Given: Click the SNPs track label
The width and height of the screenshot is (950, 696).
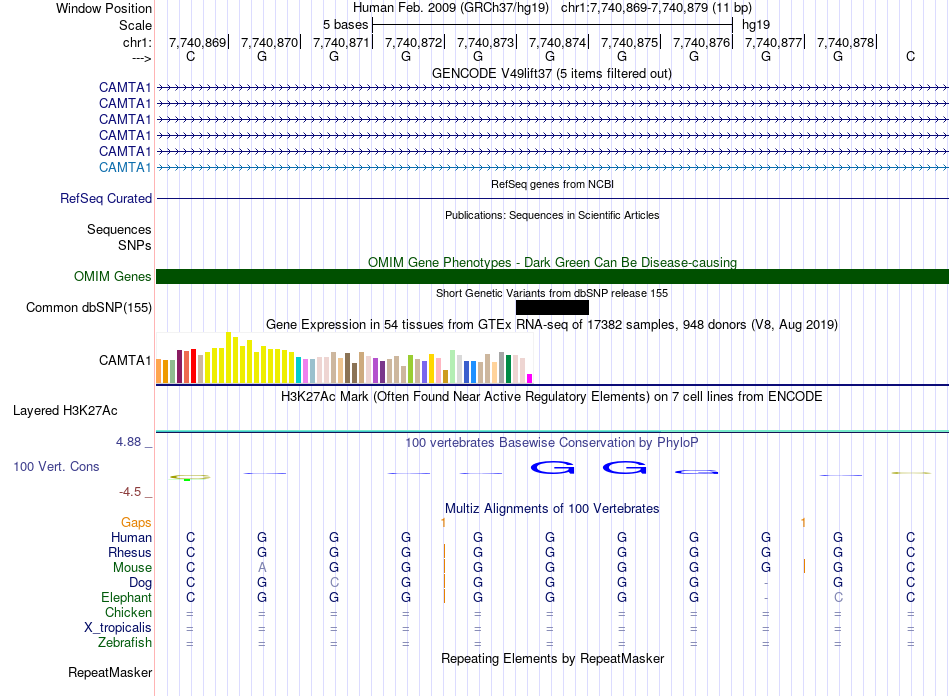Looking at the screenshot, I should [x=135, y=245].
